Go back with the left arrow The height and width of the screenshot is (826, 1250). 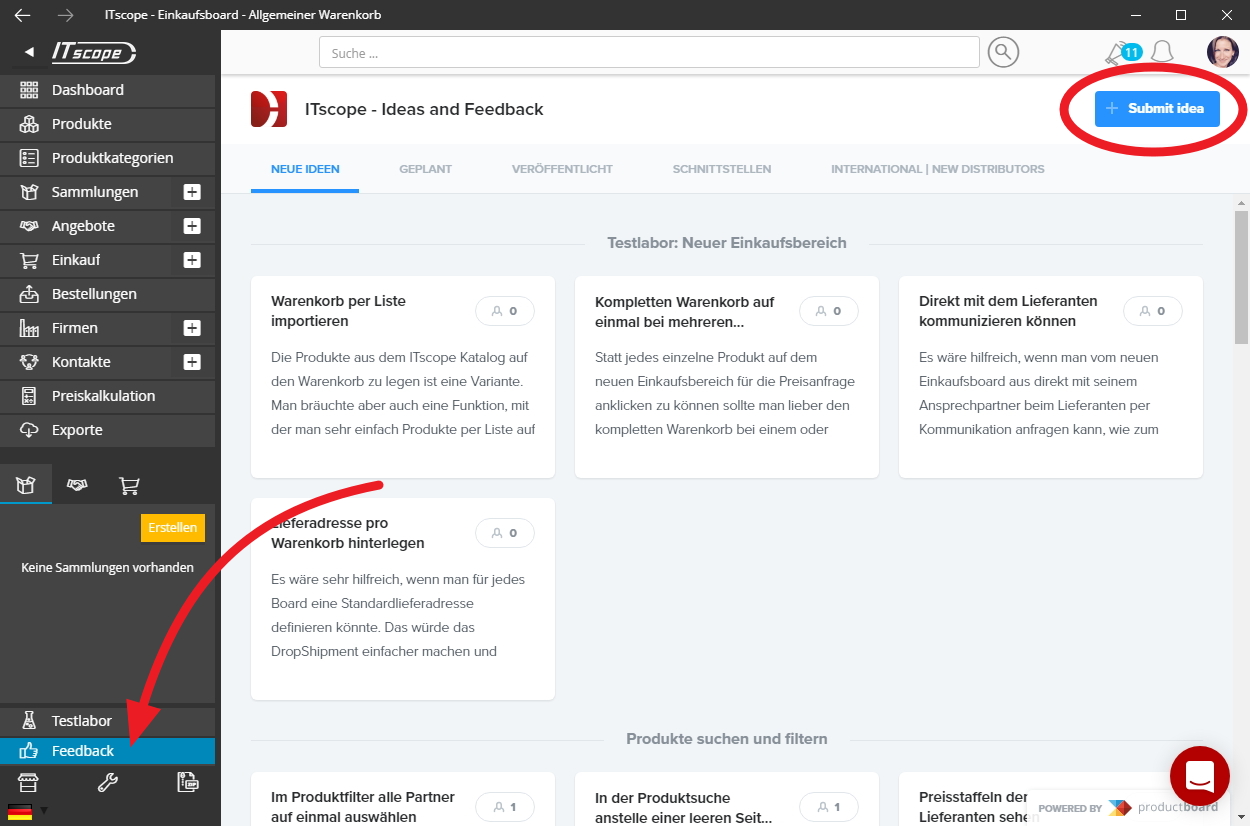[x=22, y=15]
